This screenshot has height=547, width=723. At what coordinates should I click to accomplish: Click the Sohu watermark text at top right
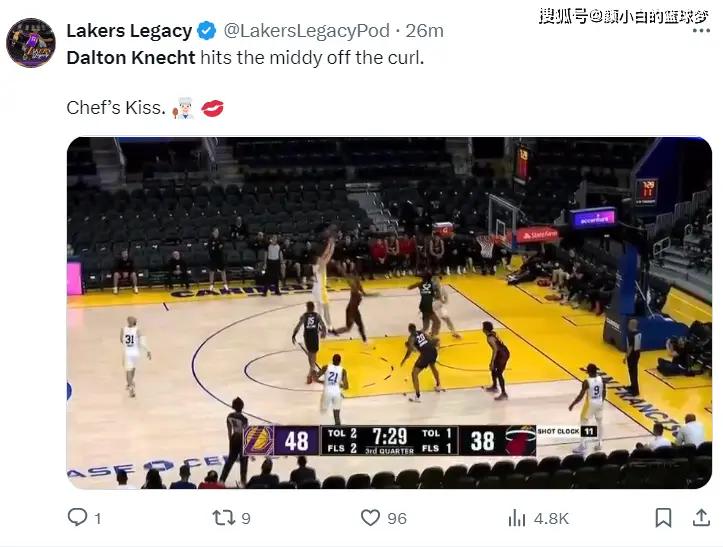click(x=626, y=16)
